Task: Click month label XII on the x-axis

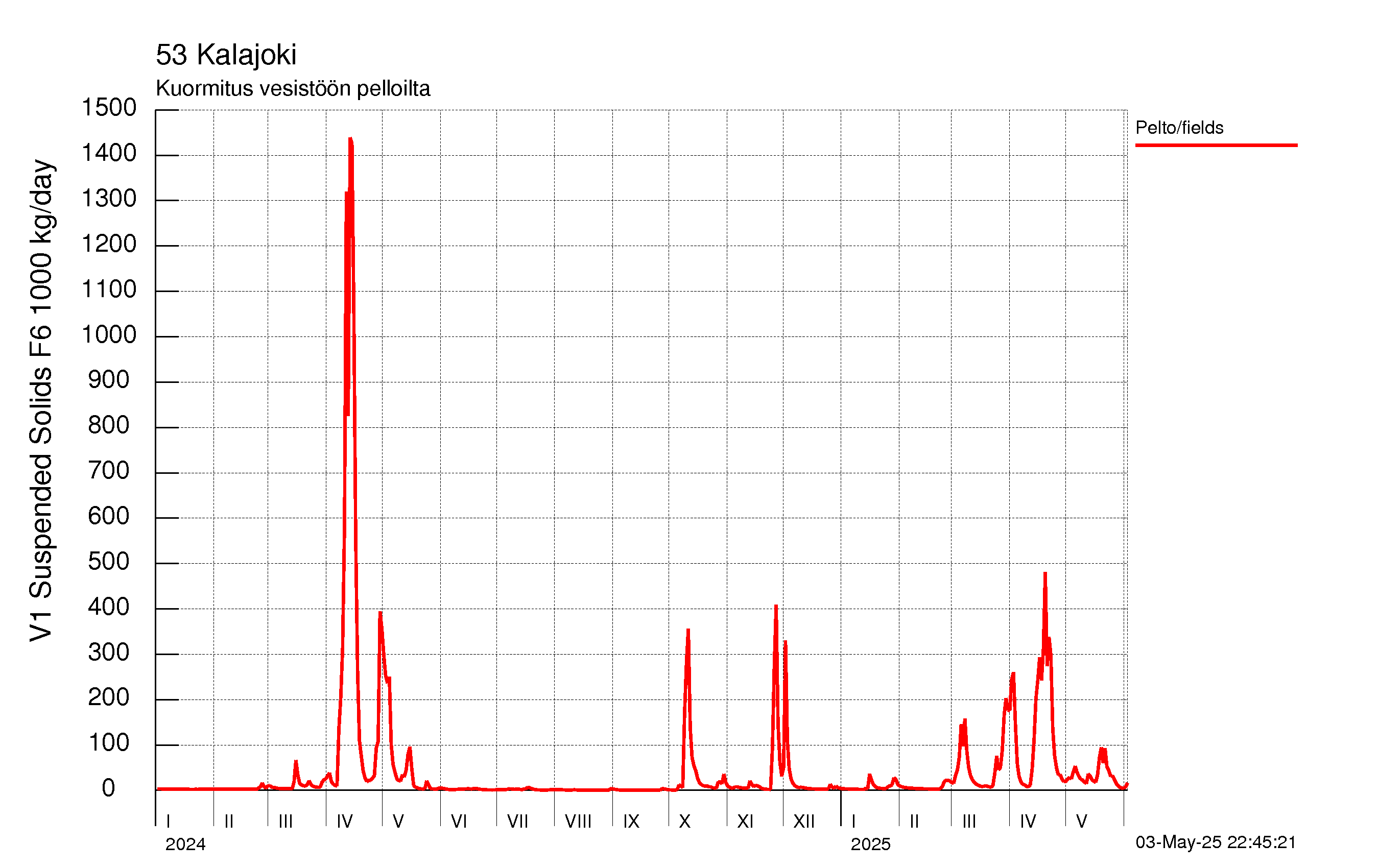Action: tap(804, 822)
